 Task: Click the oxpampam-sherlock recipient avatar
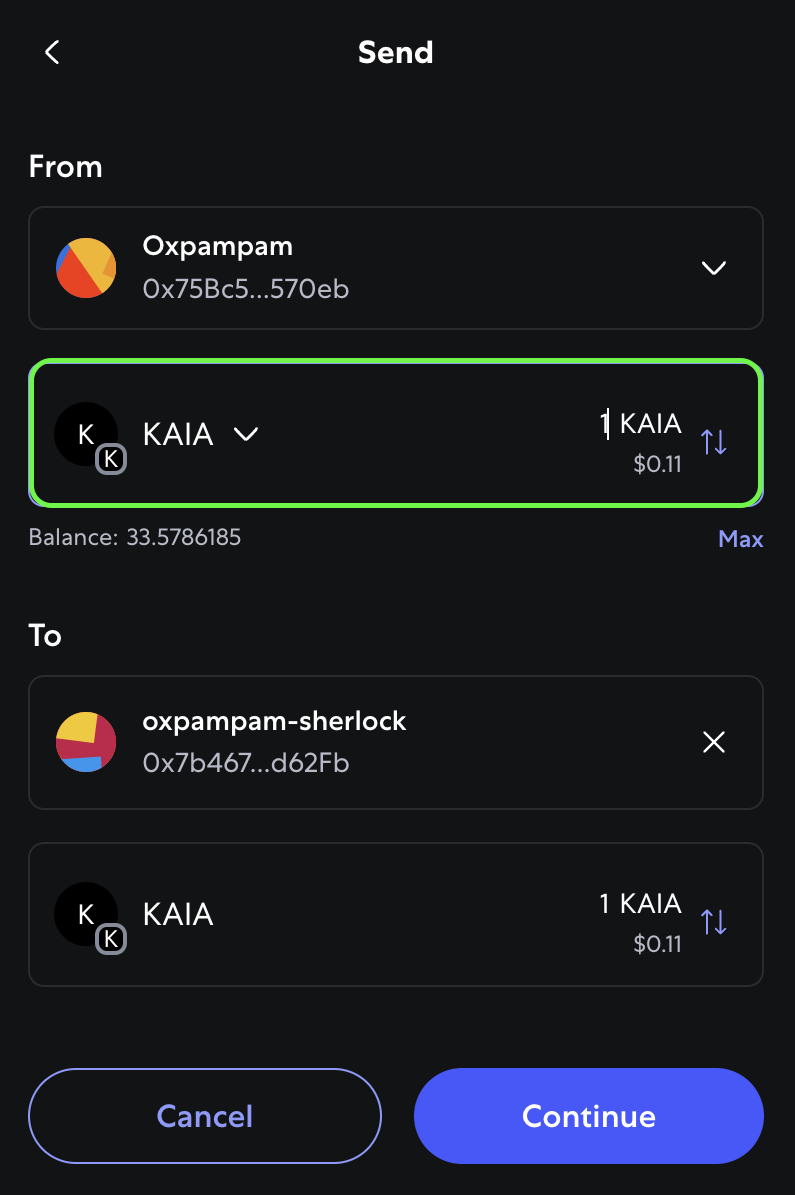(86, 742)
